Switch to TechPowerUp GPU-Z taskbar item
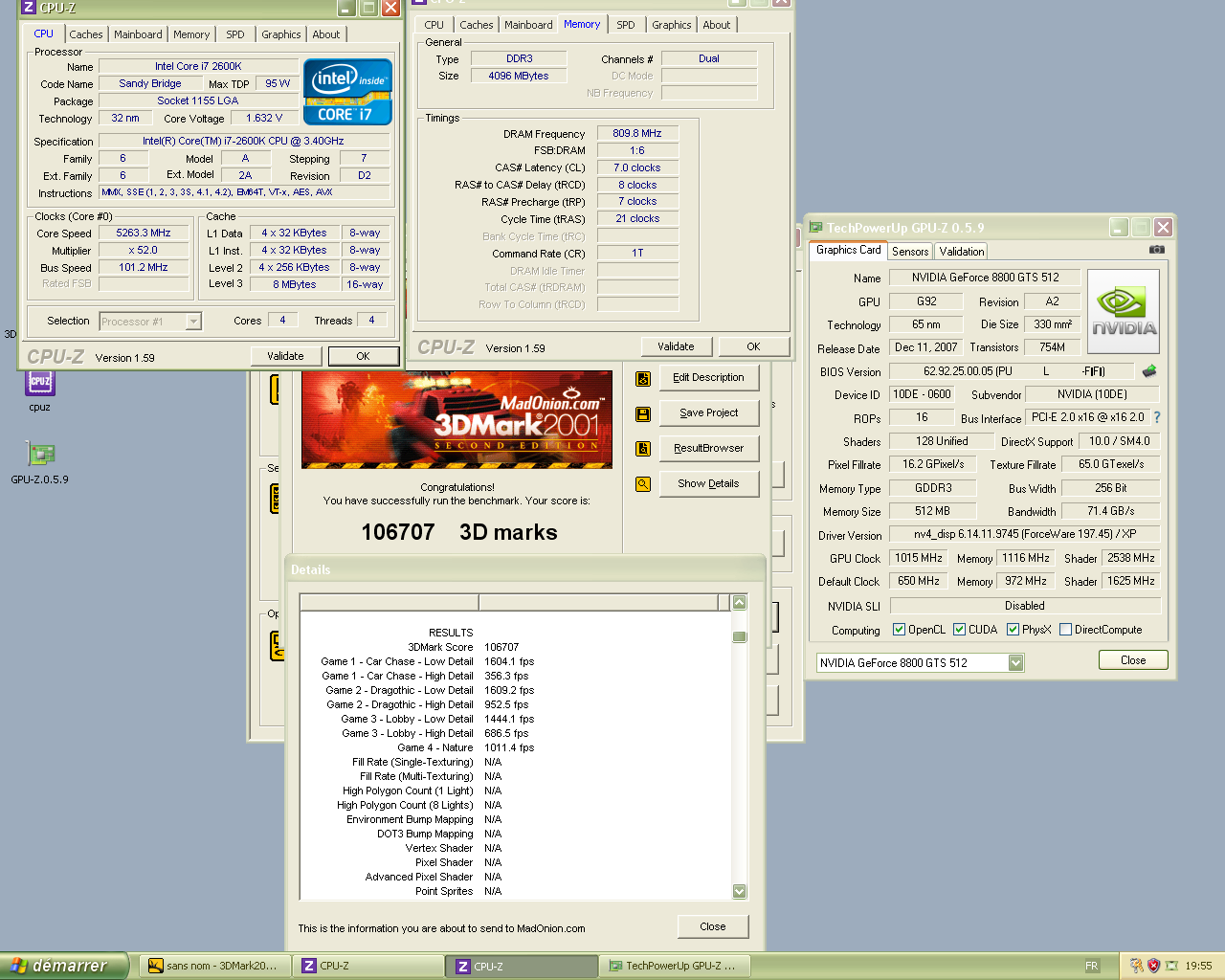The height and width of the screenshot is (980, 1225). 675,966
